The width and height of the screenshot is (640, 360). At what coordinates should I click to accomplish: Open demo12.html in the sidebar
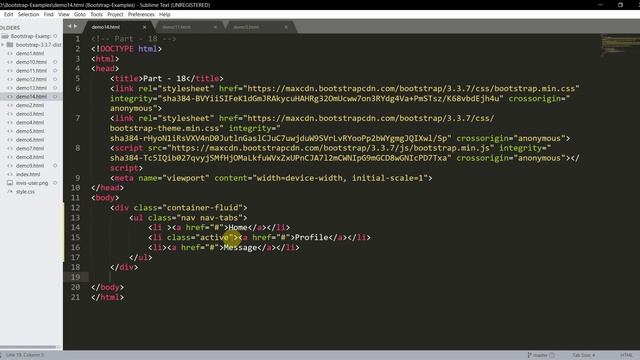(x=31, y=79)
